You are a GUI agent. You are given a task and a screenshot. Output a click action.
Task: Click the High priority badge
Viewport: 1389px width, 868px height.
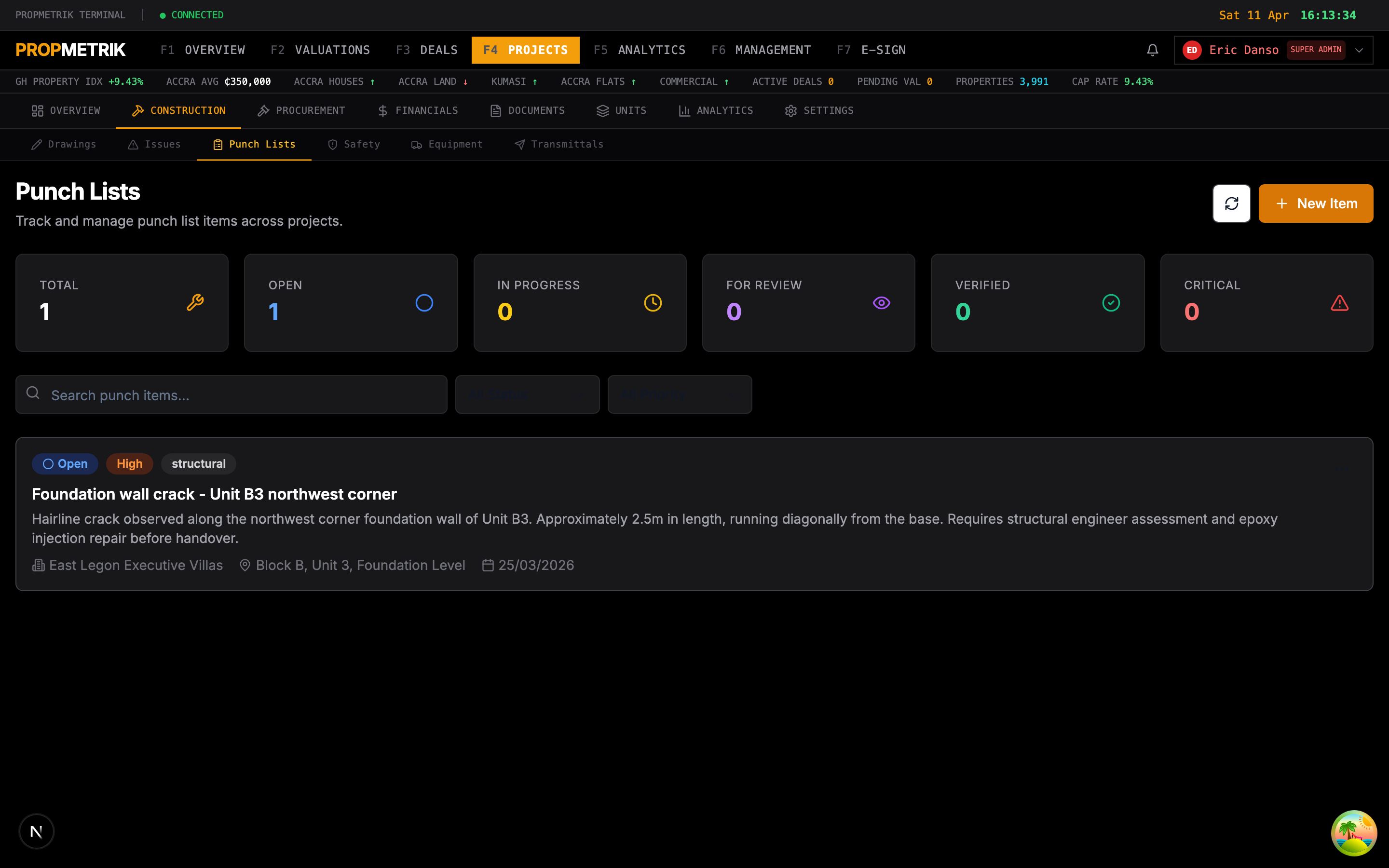130,464
